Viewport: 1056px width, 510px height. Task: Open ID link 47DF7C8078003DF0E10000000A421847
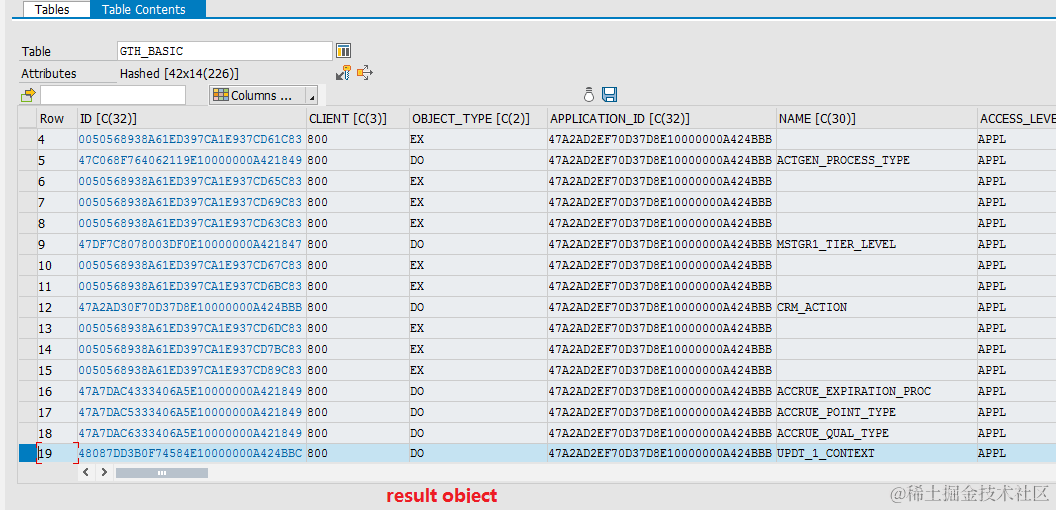[191, 244]
